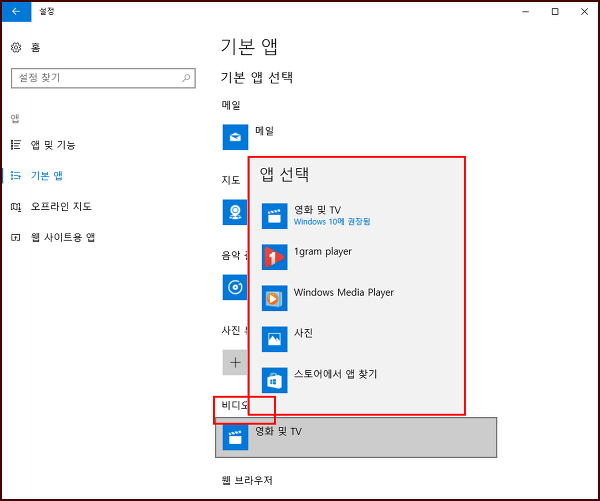Click the Maps app icon
The height and width of the screenshot is (501, 600).
click(x=235, y=212)
